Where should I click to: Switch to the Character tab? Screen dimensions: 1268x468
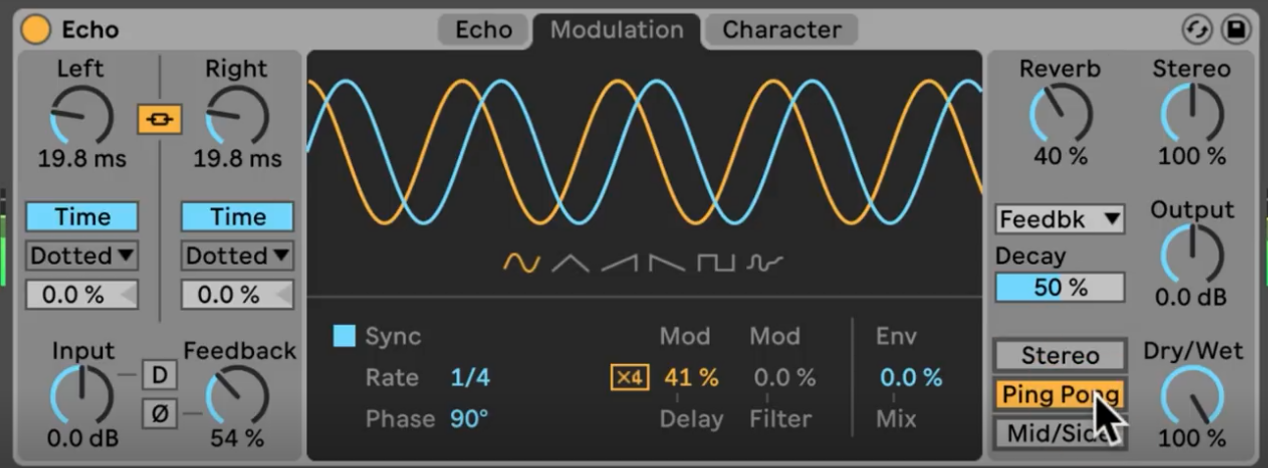782,30
